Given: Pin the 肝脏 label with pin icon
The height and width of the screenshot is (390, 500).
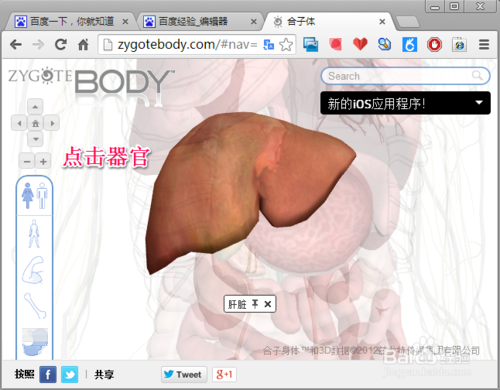Looking at the screenshot, I should [x=255, y=304].
